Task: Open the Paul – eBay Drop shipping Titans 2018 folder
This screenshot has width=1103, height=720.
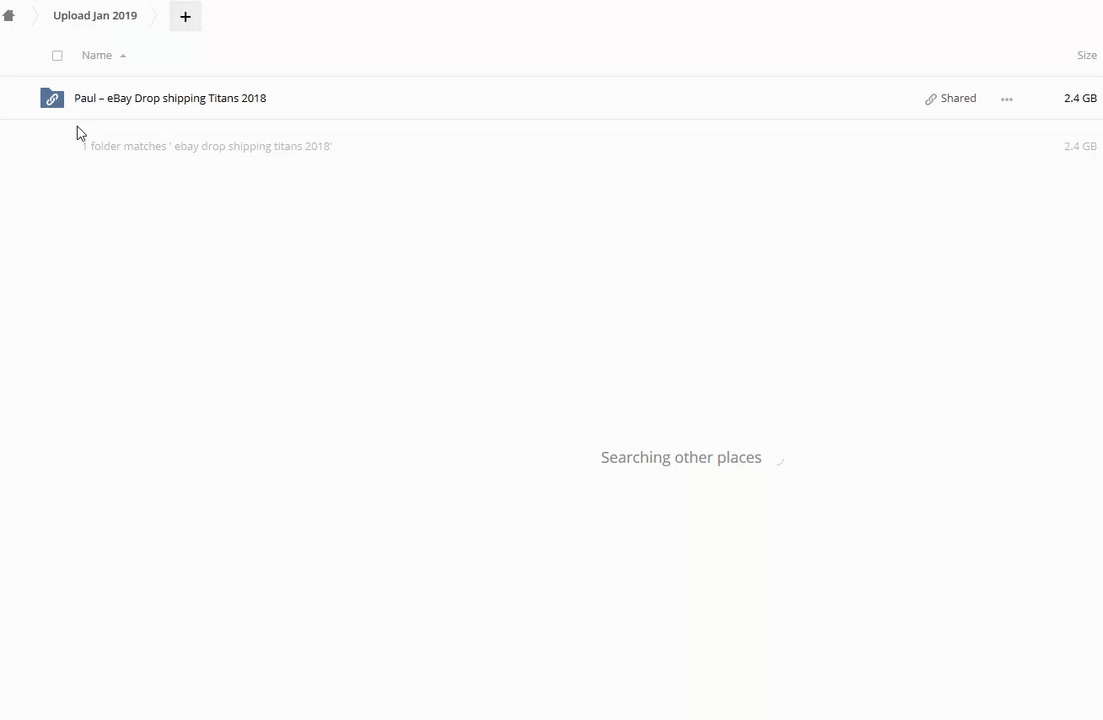Action: pyautogui.click(x=170, y=98)
